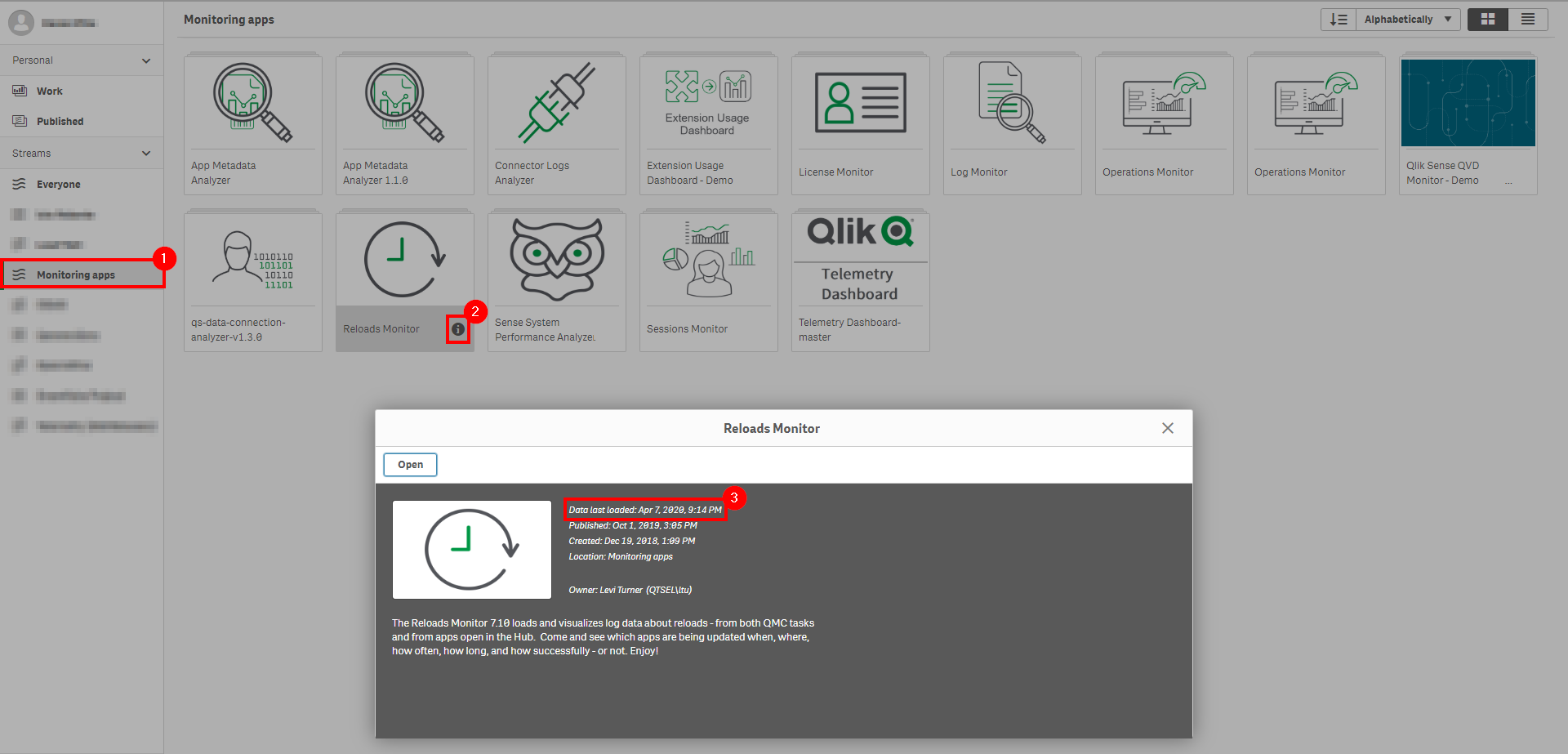Click the user profile avatar
This screenshot has width=1568, height=754.
[21, 22]
